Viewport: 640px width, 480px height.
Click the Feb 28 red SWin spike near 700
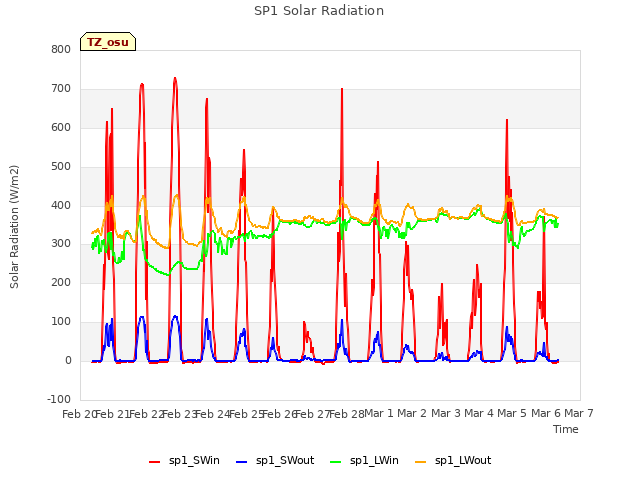(x=342, y=89)
